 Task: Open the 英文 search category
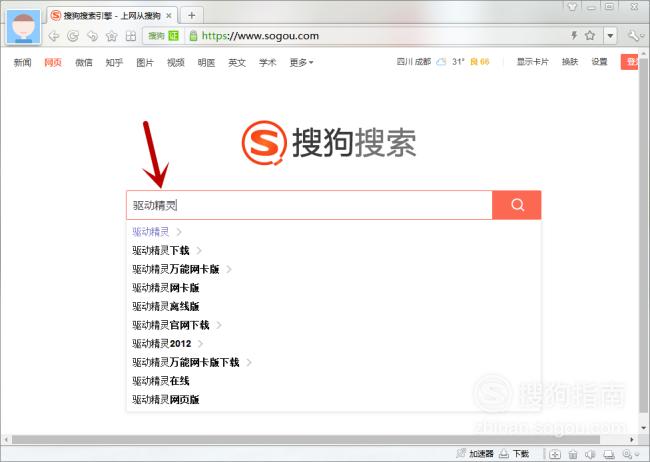coord(237,63)
